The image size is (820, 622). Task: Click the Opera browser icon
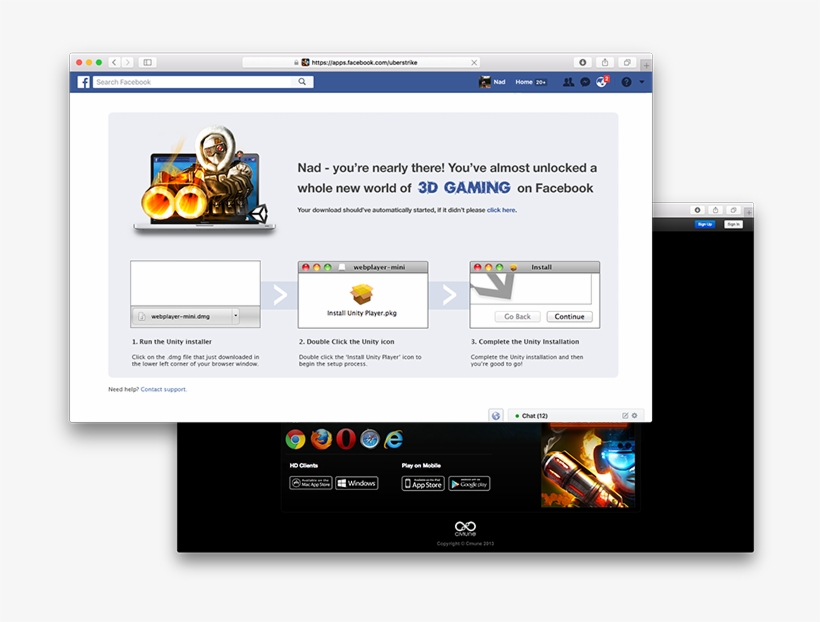[346, 439]
